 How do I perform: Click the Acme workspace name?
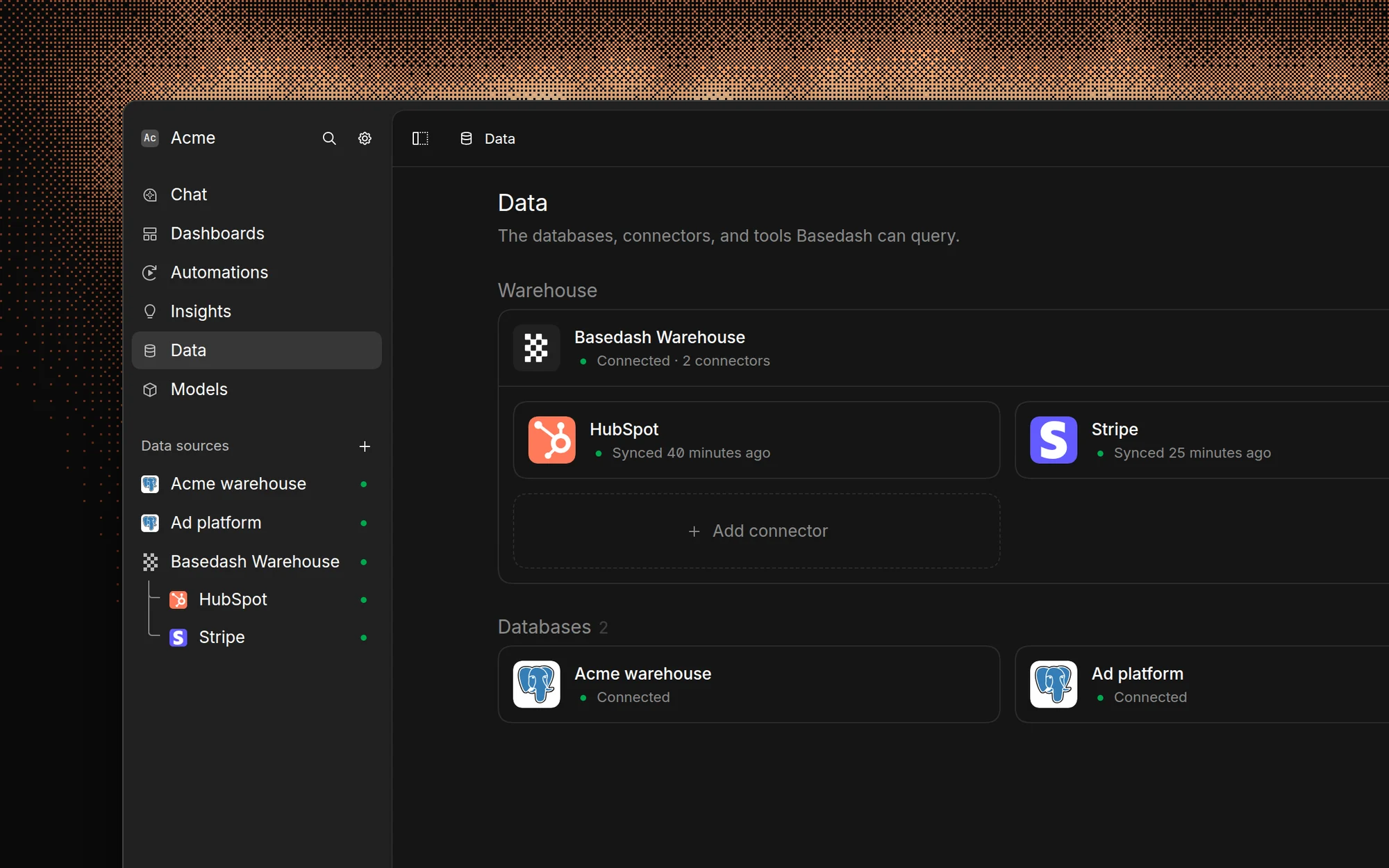click(x=193, y=138)
